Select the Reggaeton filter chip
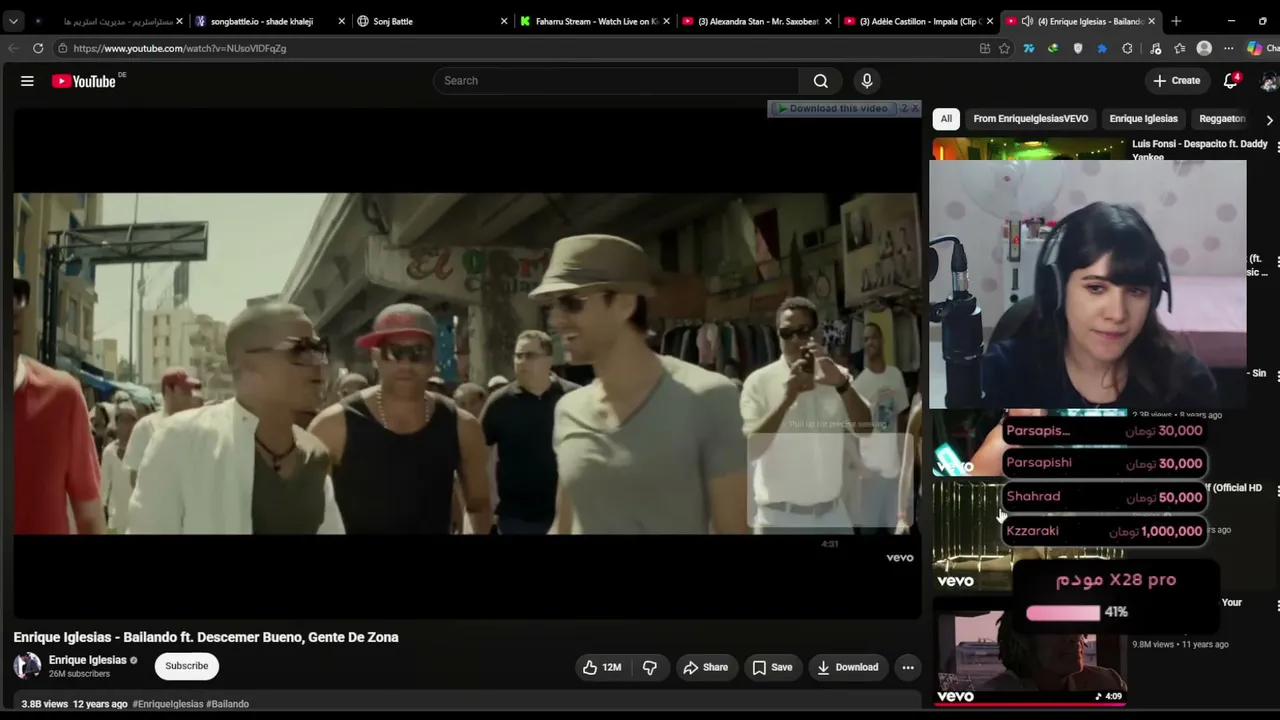 [1222, 119]
